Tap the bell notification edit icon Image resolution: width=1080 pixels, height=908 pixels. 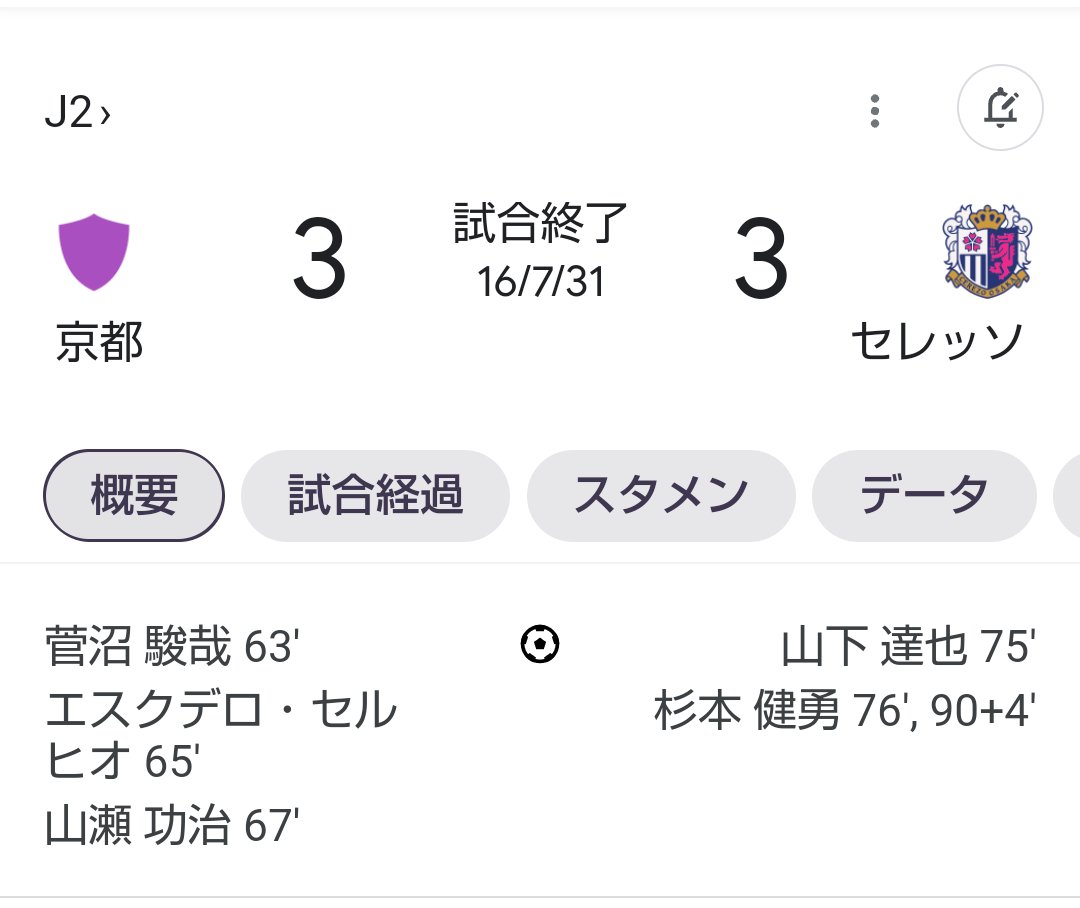(x=1000, y=107)
